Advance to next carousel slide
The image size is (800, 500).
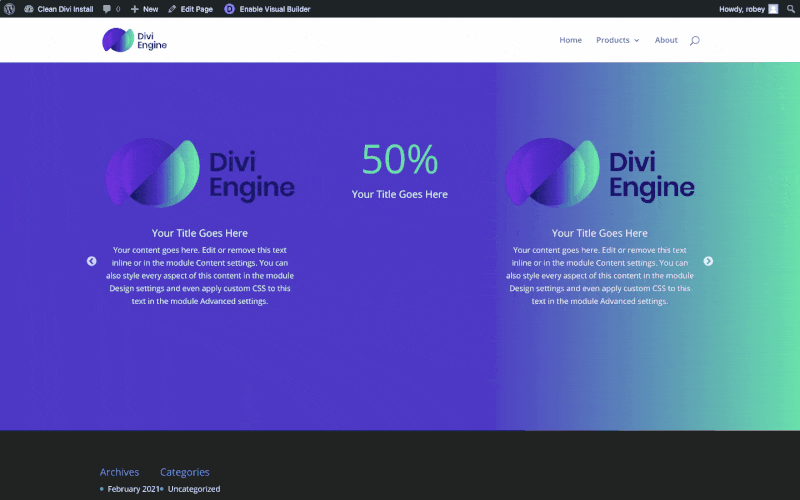click(x=708, y=261)
